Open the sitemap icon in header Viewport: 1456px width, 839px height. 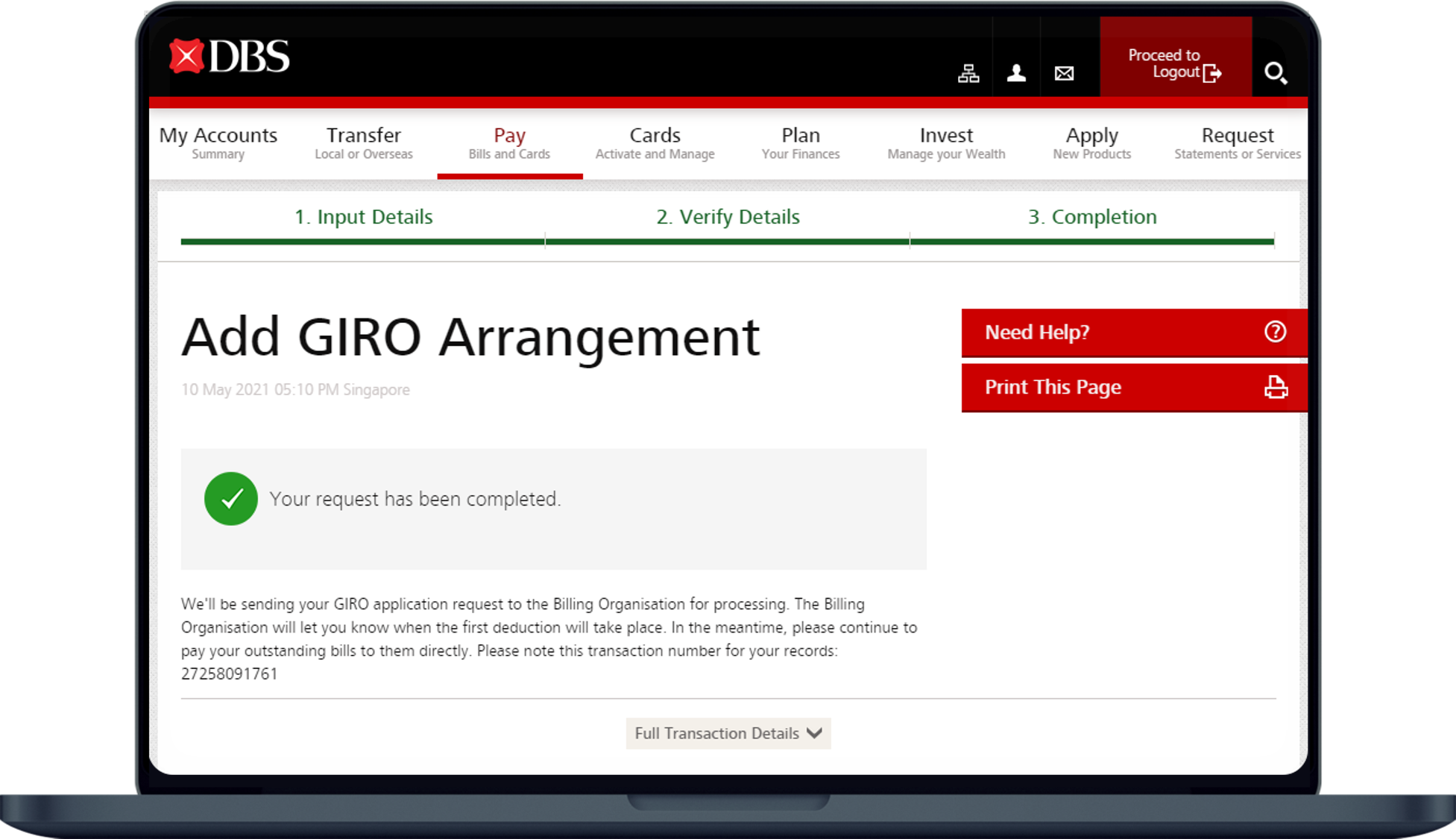click(968, 73)
